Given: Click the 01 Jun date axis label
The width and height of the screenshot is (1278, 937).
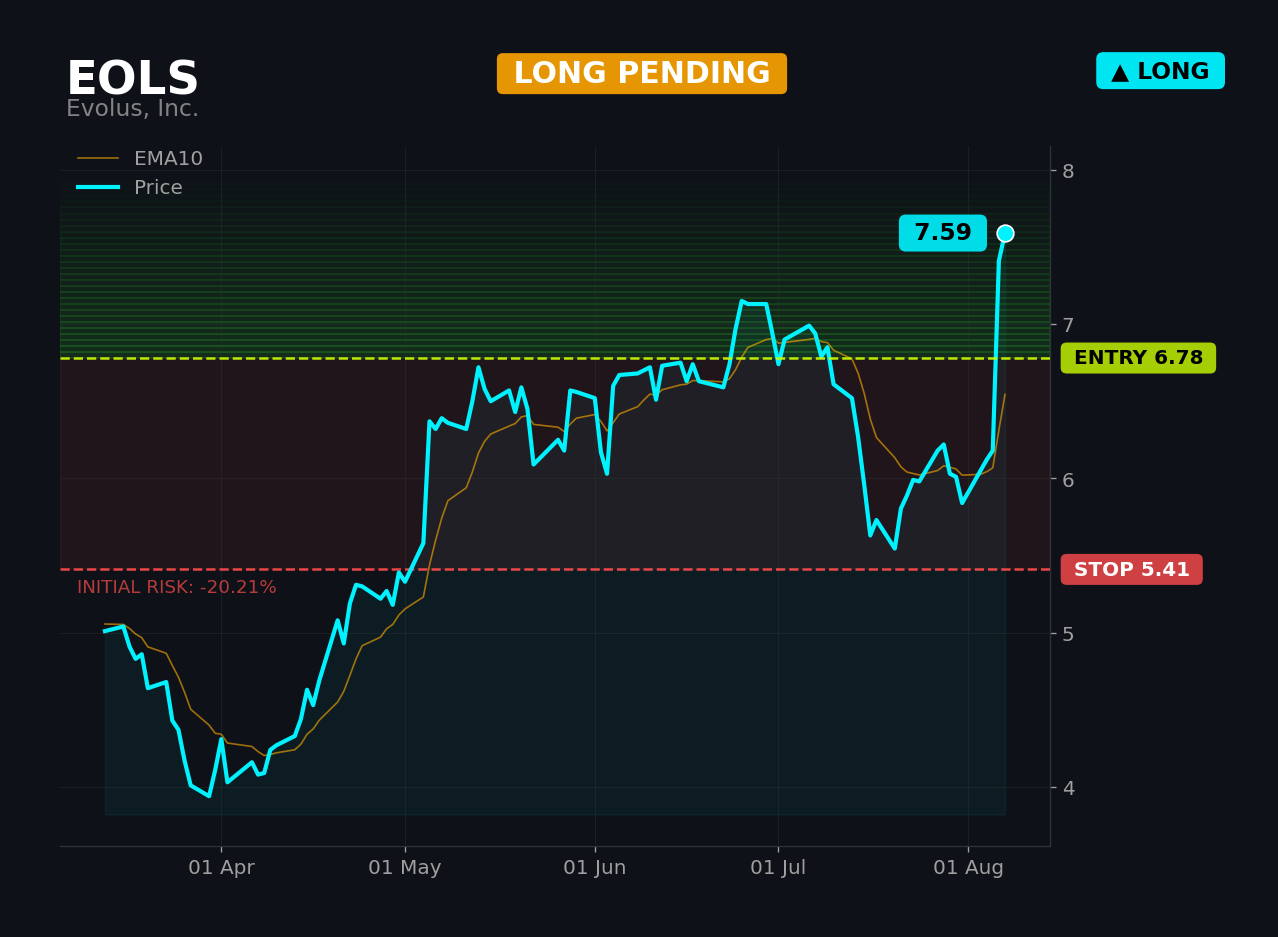Looking at the screenshot, I should pos(595,868).
